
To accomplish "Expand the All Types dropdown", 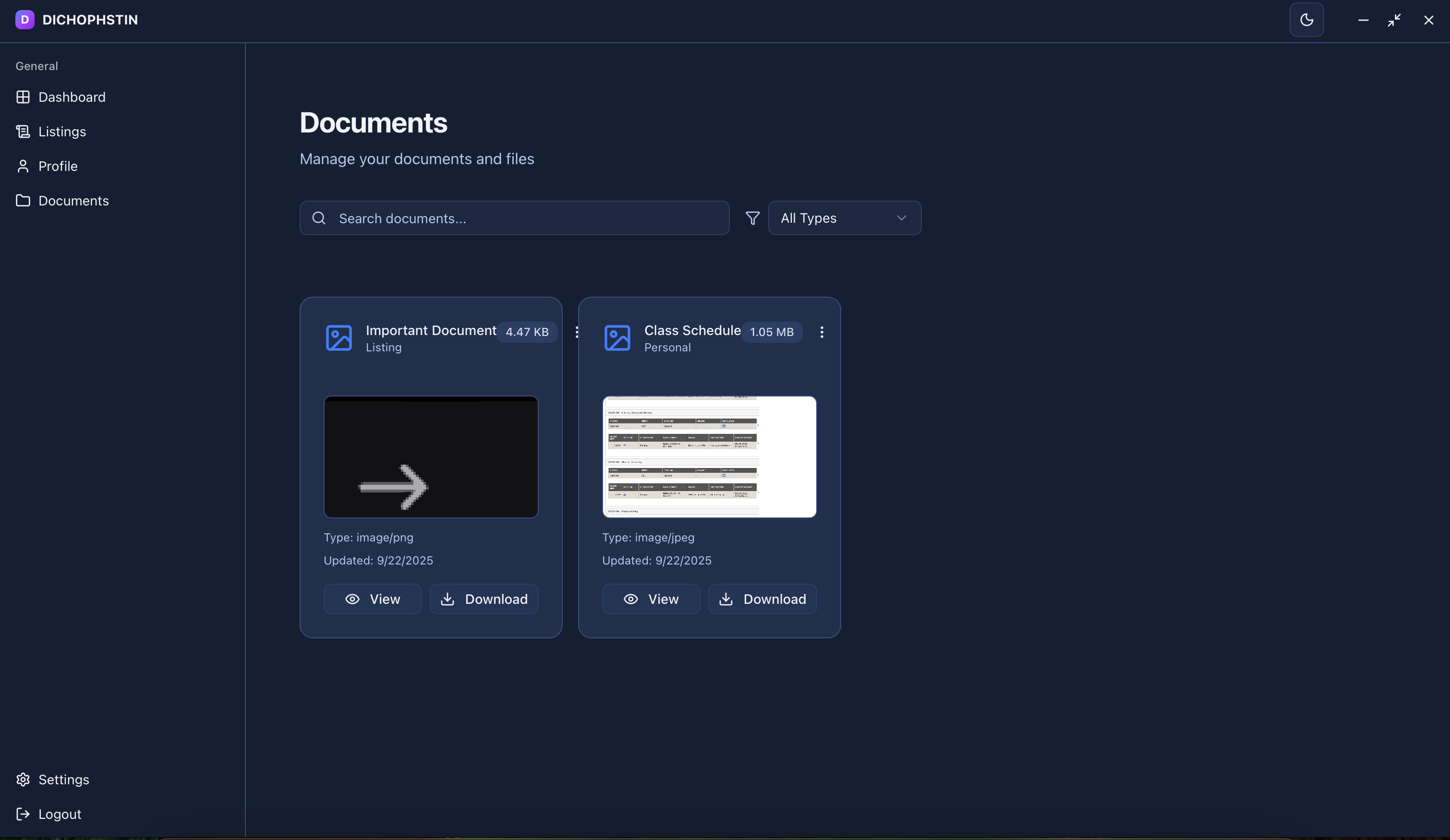I will pyautogui.click(x=844, y=218).
